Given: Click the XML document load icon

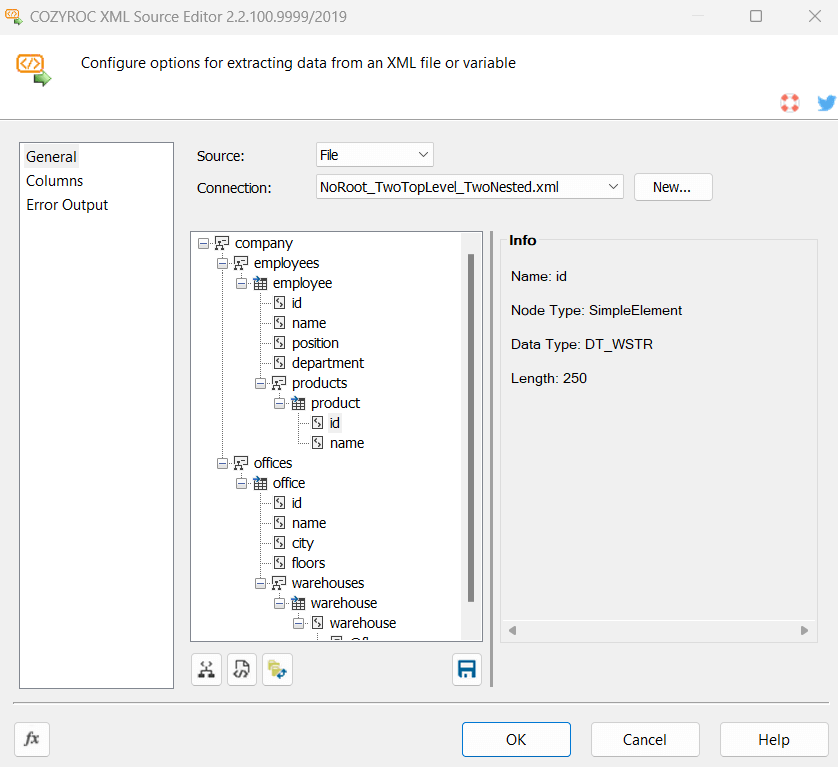Looking at the screenshot, I should point(242,669).
